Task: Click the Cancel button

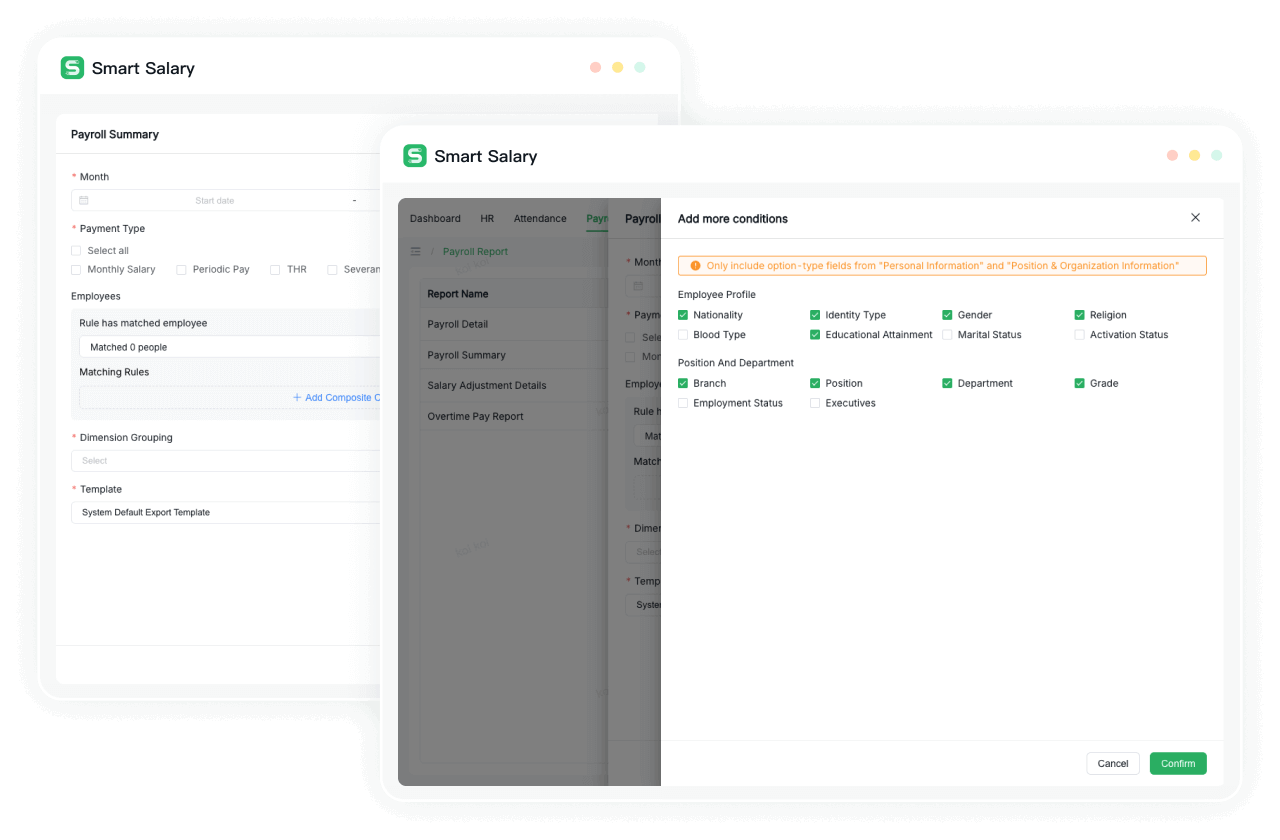Action: pos(1112,764)
